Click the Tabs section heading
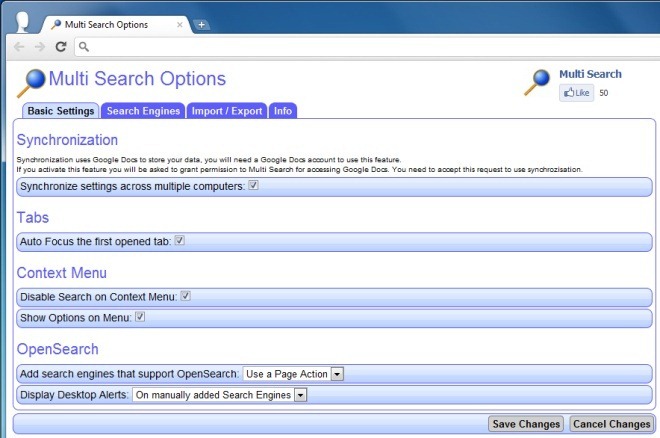The image size is (660, 438). (x=33, y=217)
